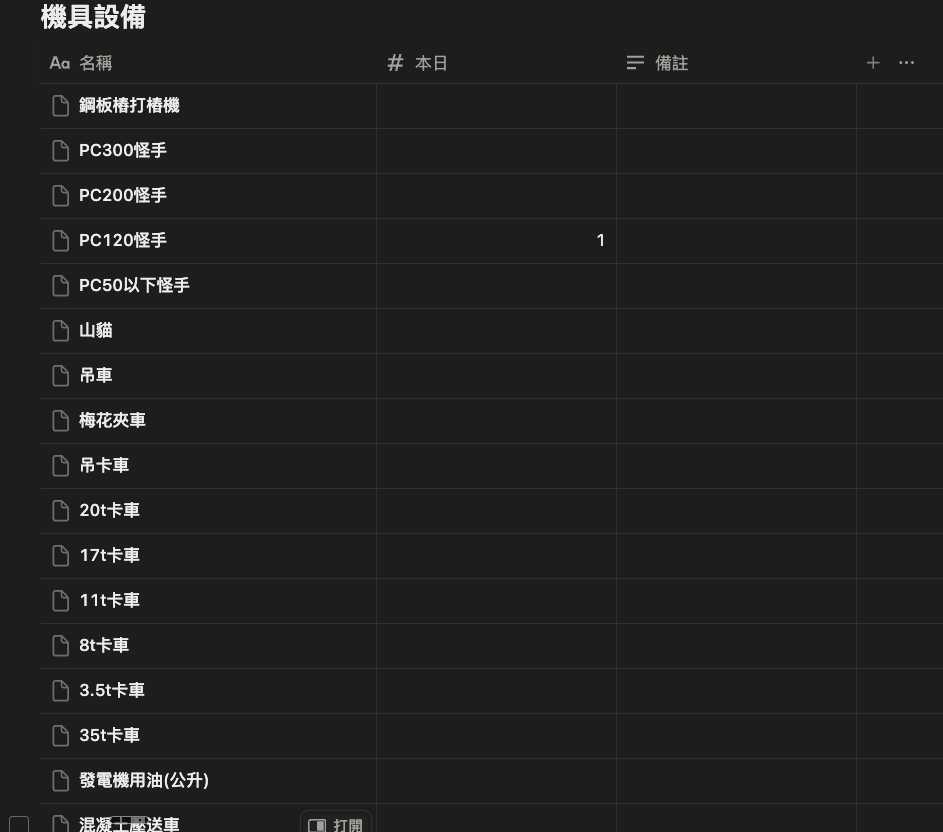Select the PC200怪手 row name
Viewport: 943px width, 832px height.
(x=123, y=196)
